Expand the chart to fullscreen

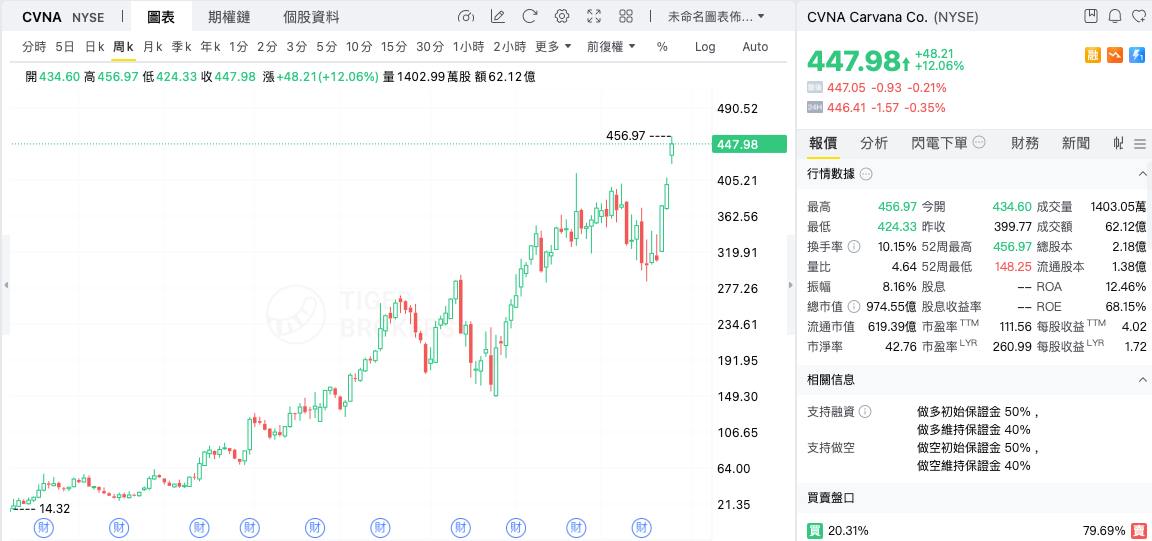pyautogui.click(x=594, y=16)
